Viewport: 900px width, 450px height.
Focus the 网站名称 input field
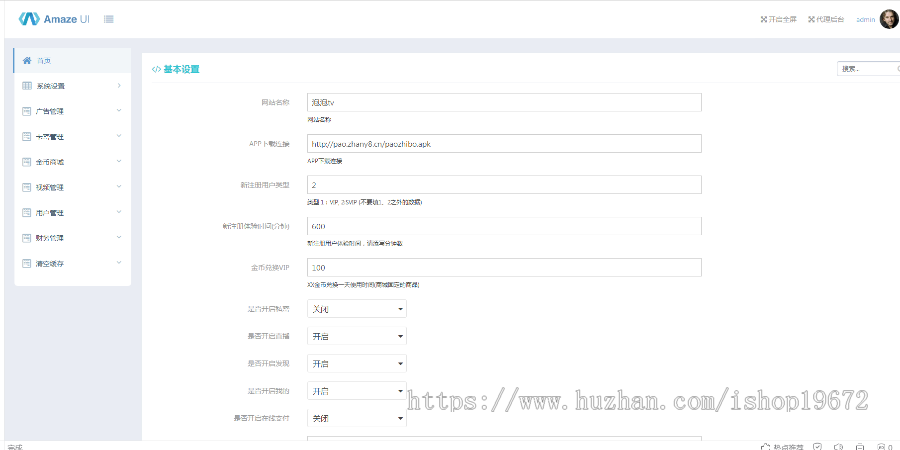pos(505,102)
